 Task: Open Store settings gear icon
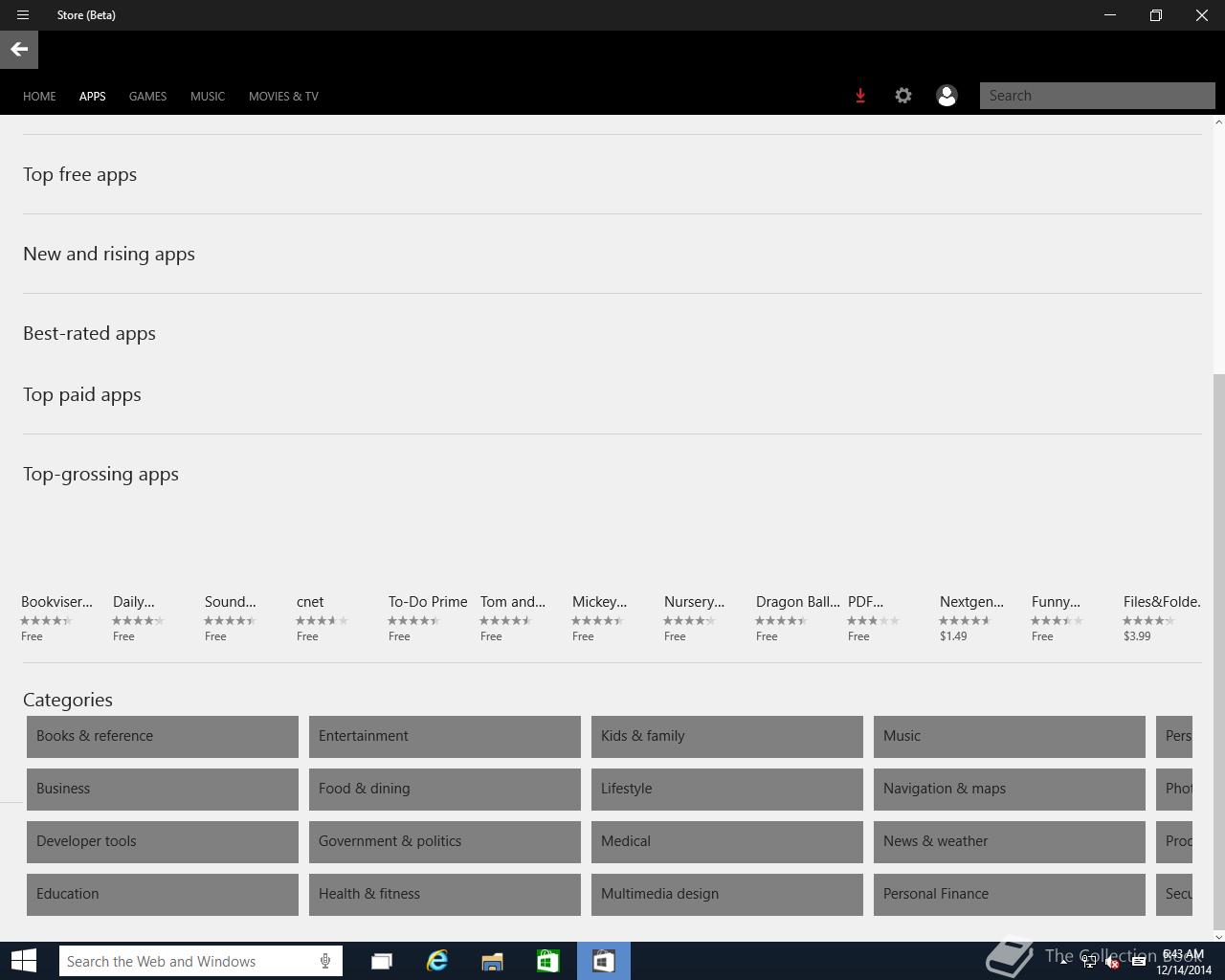[x=903, y=96]
